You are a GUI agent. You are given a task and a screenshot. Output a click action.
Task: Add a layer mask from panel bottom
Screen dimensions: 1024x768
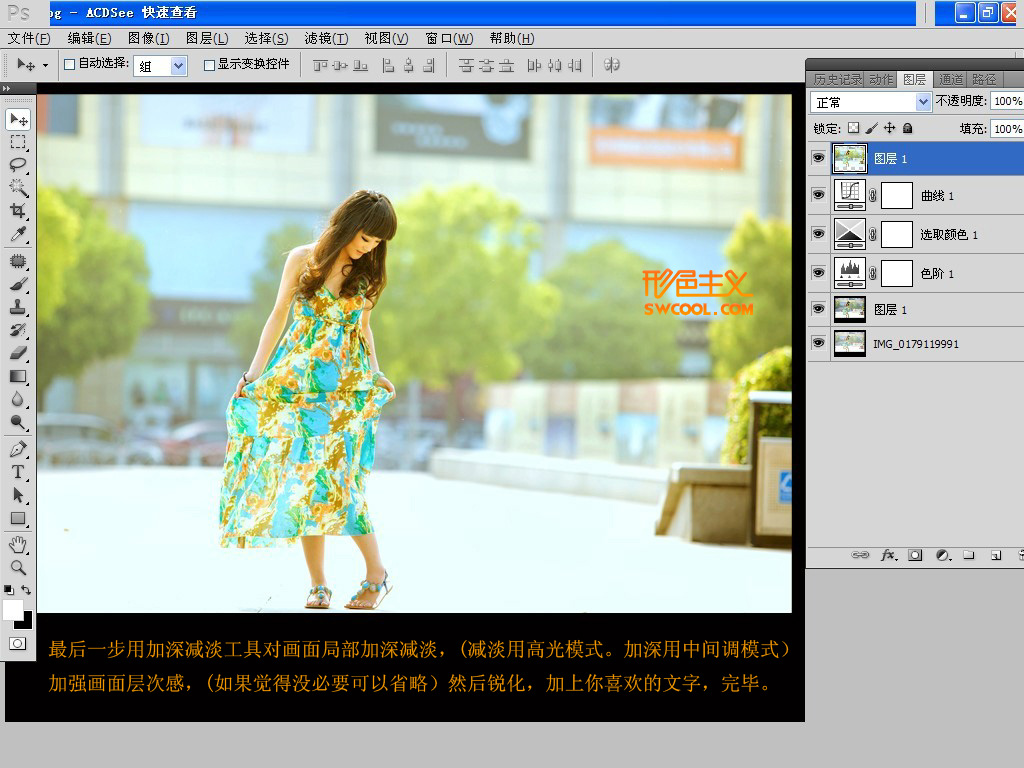tap(915, 555)
